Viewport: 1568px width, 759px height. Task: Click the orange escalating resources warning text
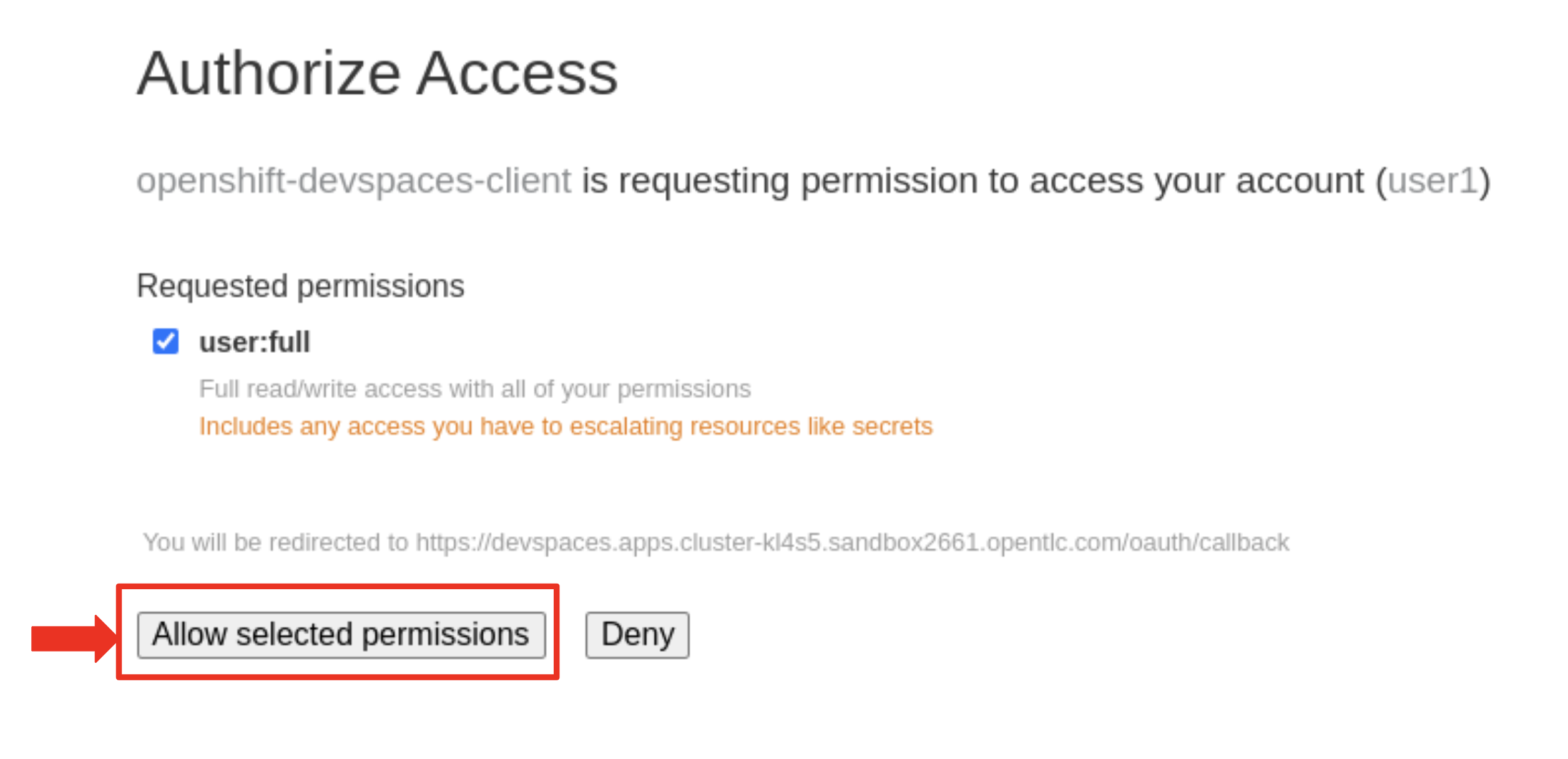click(x=565, y=426)
